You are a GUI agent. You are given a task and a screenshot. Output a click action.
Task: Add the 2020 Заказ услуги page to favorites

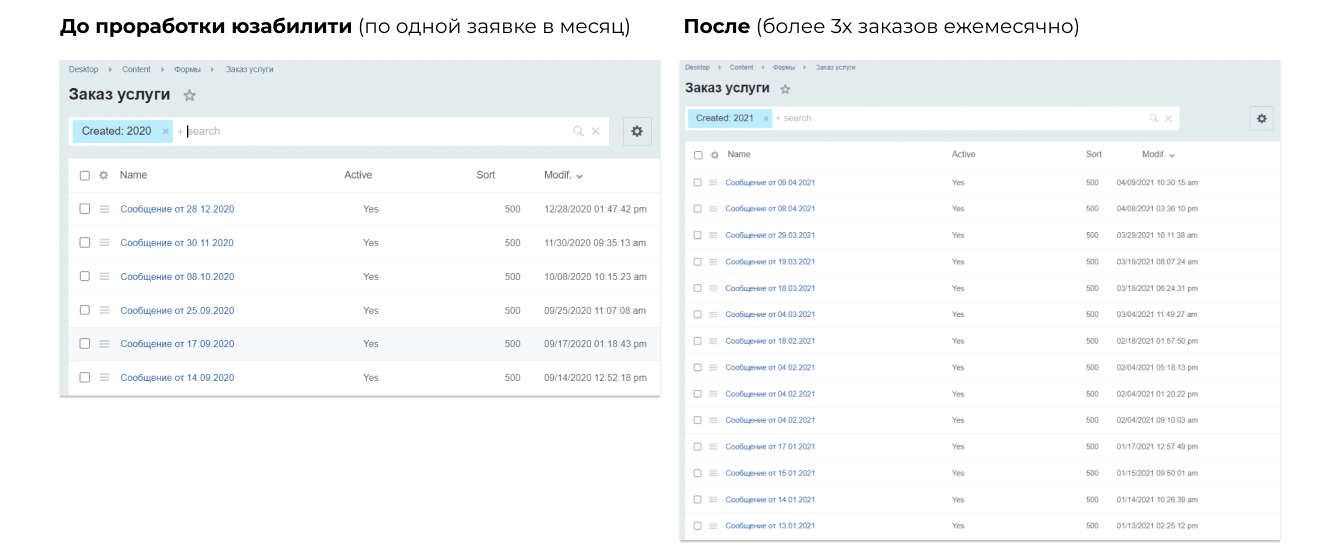pos(190,96)
